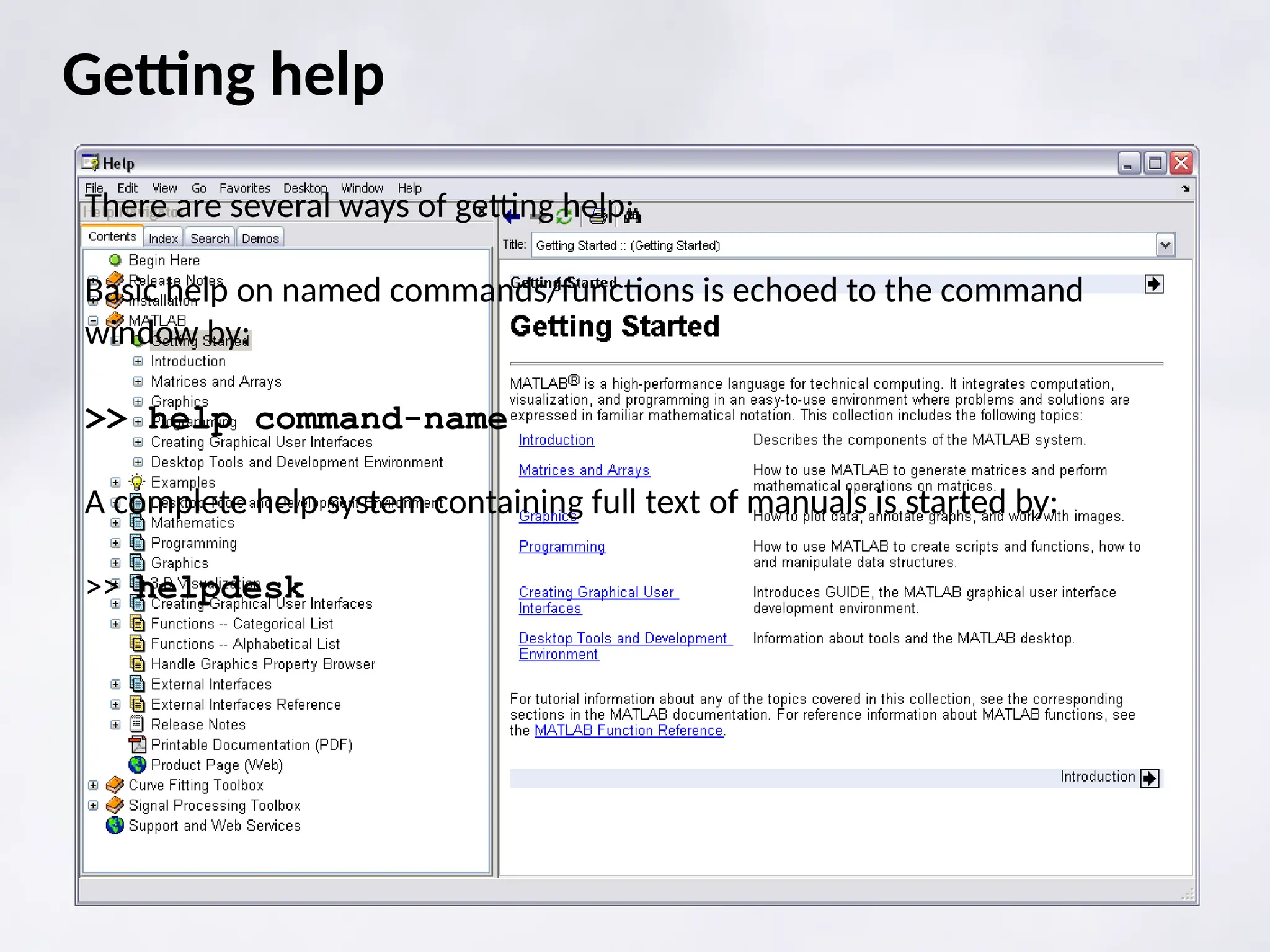Expand the Introduction node under Getting Started
This screenshot has width=1270, height=952.
pos(138,361)
